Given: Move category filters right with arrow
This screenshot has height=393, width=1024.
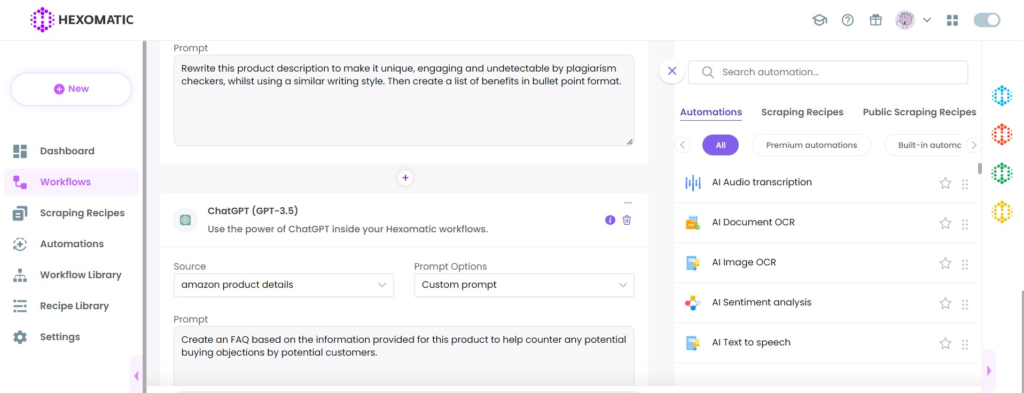Looking at the screenshot, I should click(973, 145).
